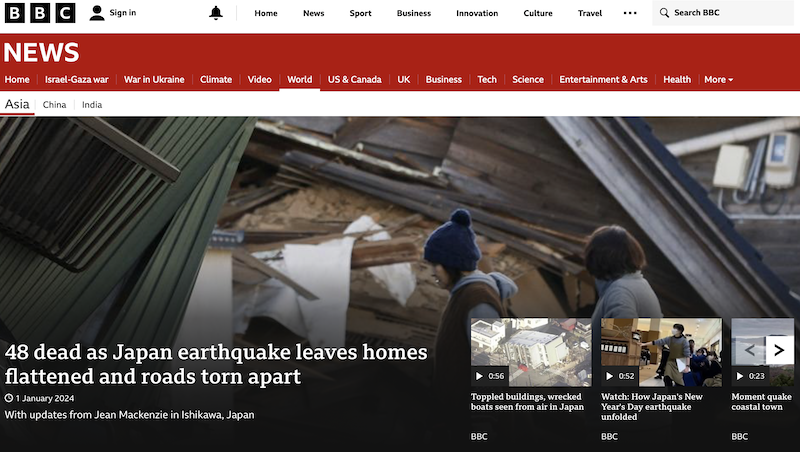The image size is (800, 452).
Task: Expand the More dropdown in news navigation
Action: (718, 80)
